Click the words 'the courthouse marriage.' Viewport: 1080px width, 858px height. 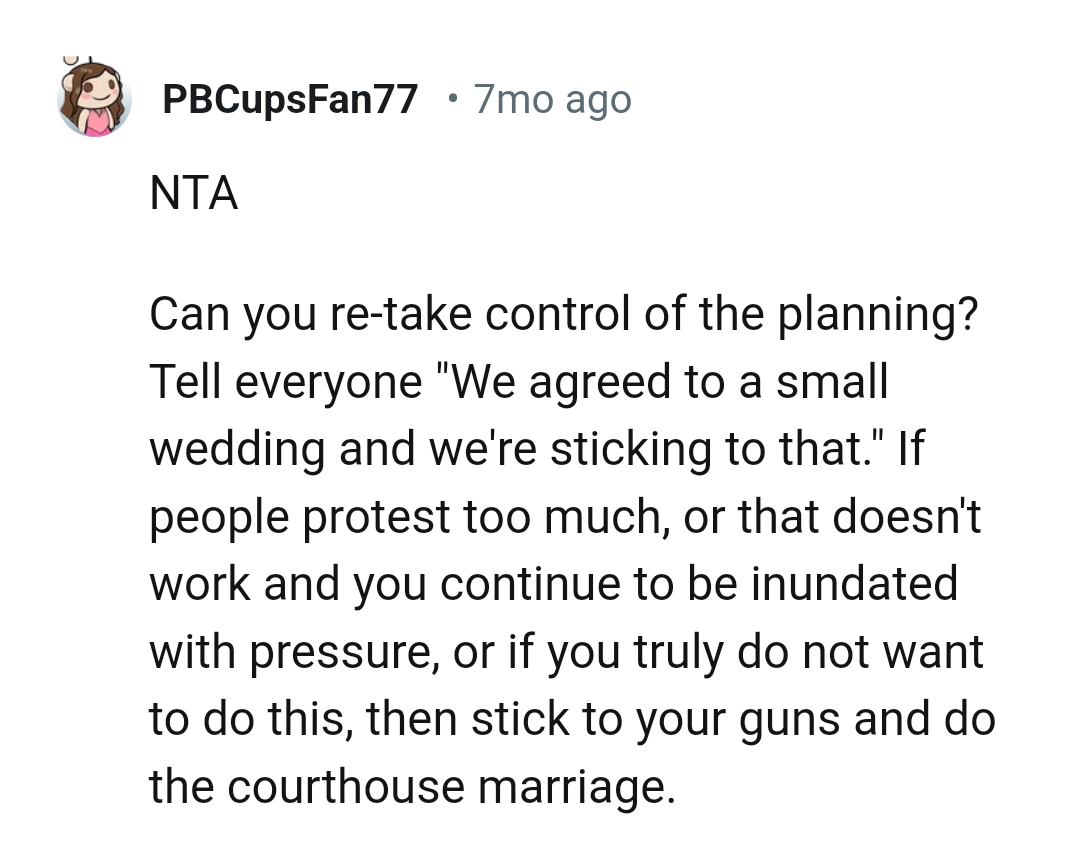(x=413, y=787)
